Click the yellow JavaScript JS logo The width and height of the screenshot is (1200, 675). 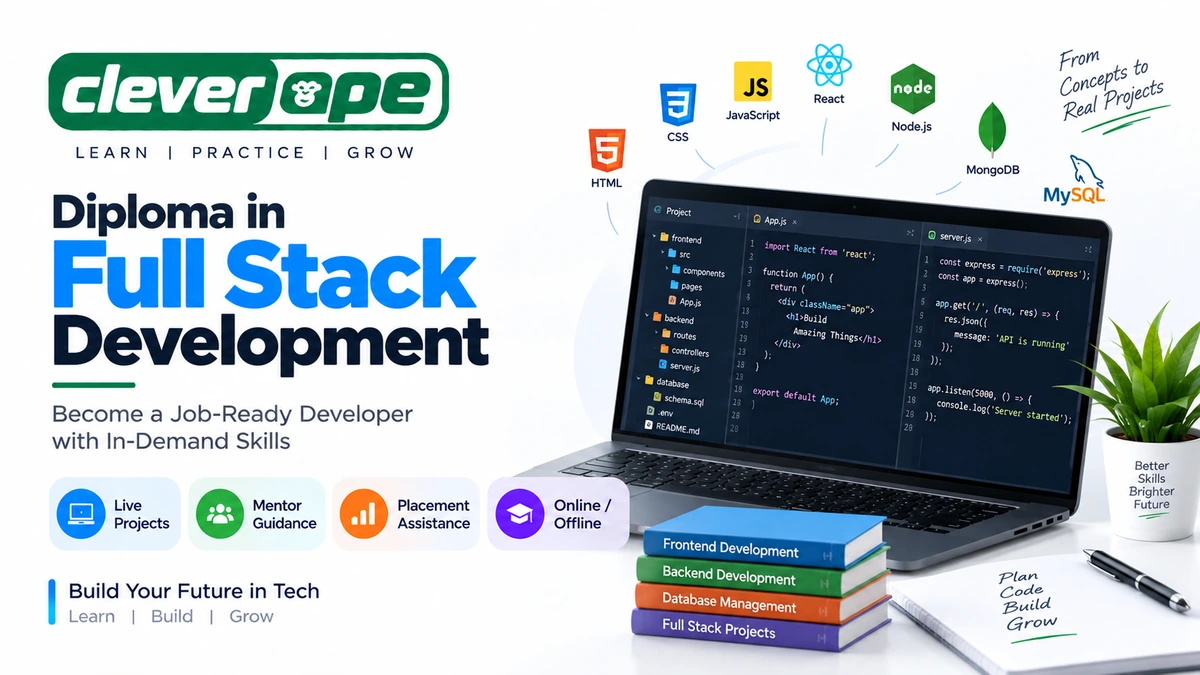click(x=752, y=82)
